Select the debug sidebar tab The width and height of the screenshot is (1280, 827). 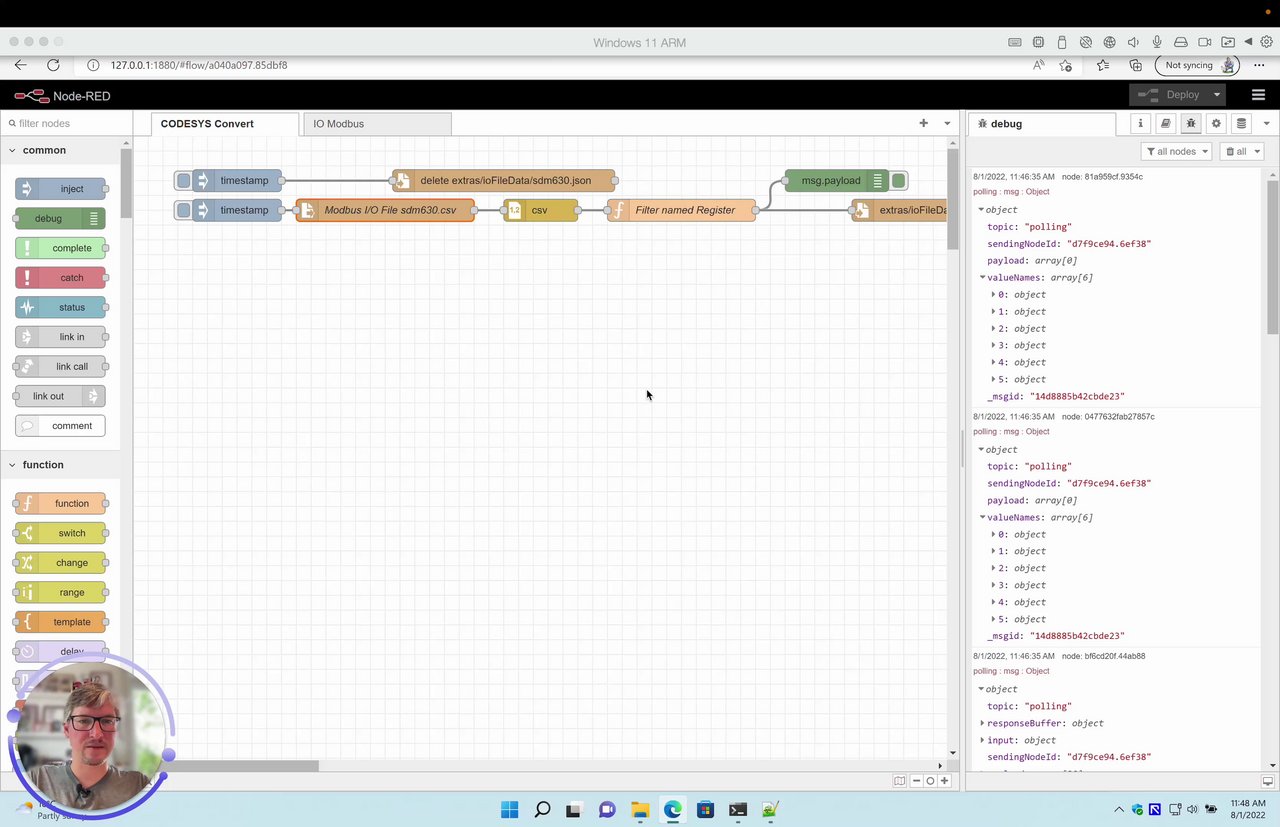[1041, 124]
